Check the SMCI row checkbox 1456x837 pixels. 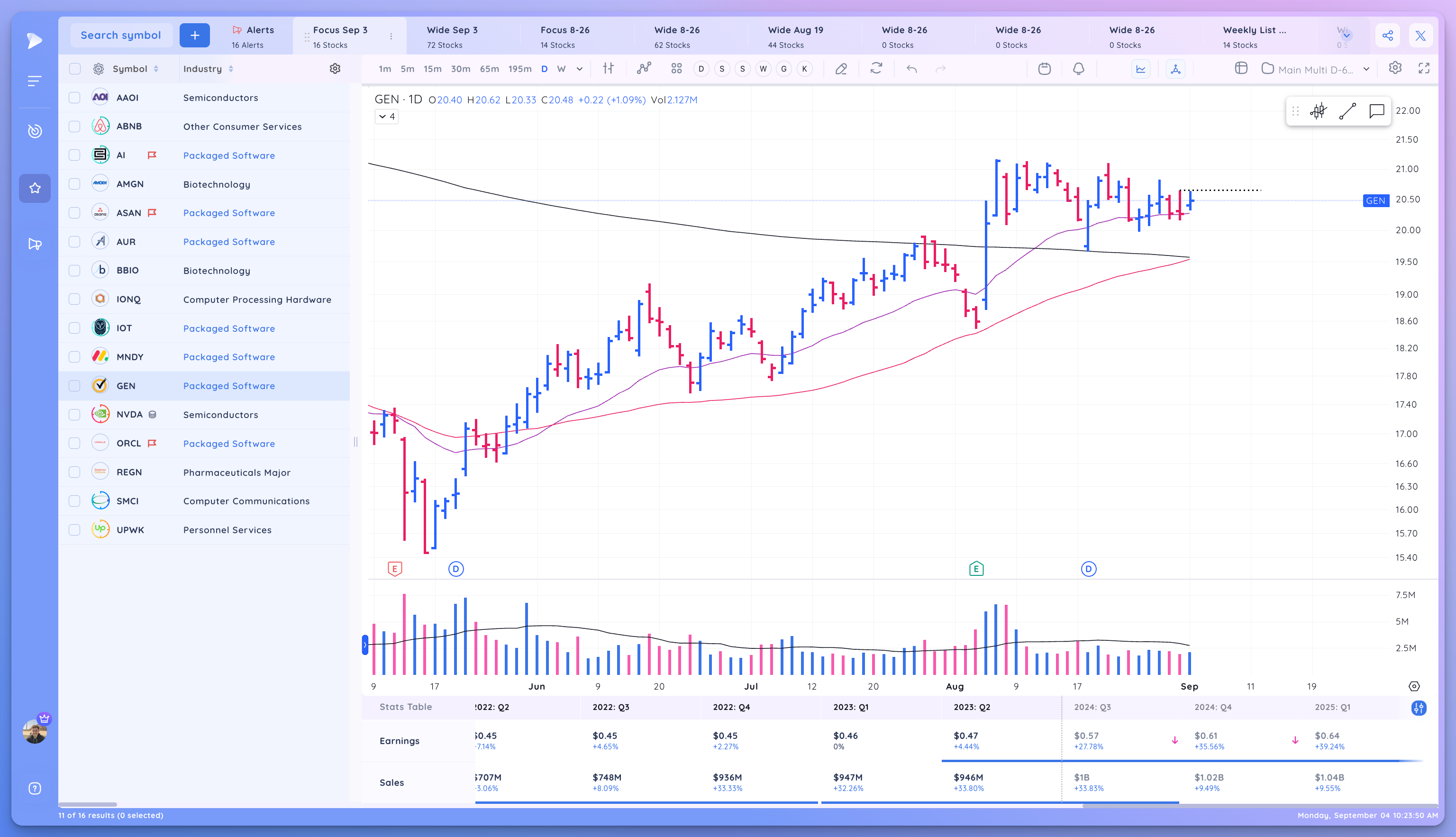pyautogui.click(x=74, y=500)
